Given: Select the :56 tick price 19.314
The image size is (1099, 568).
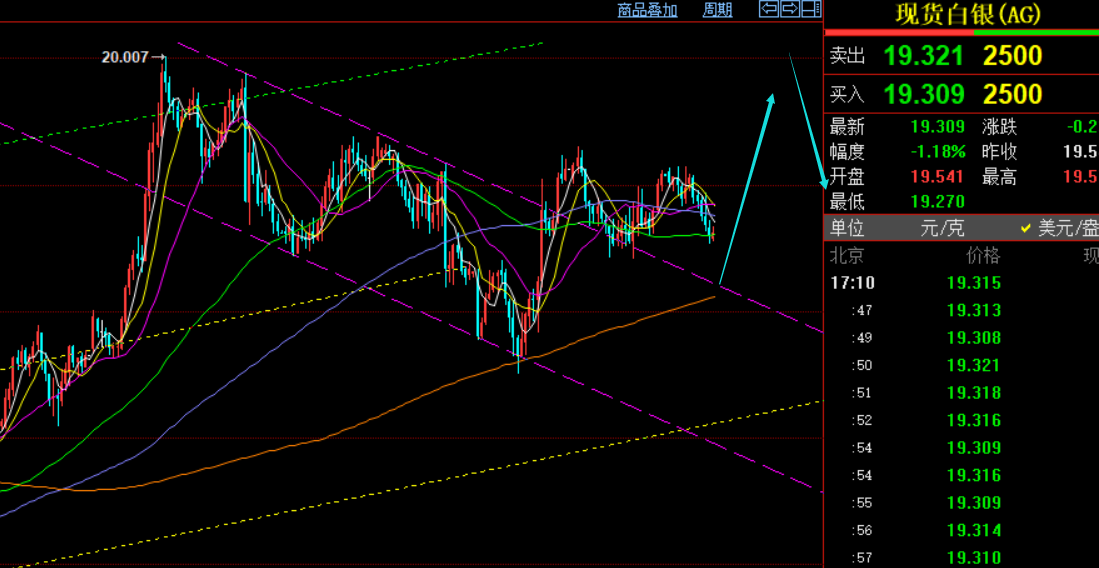Looking at the screenshot, I should [974, 530].
